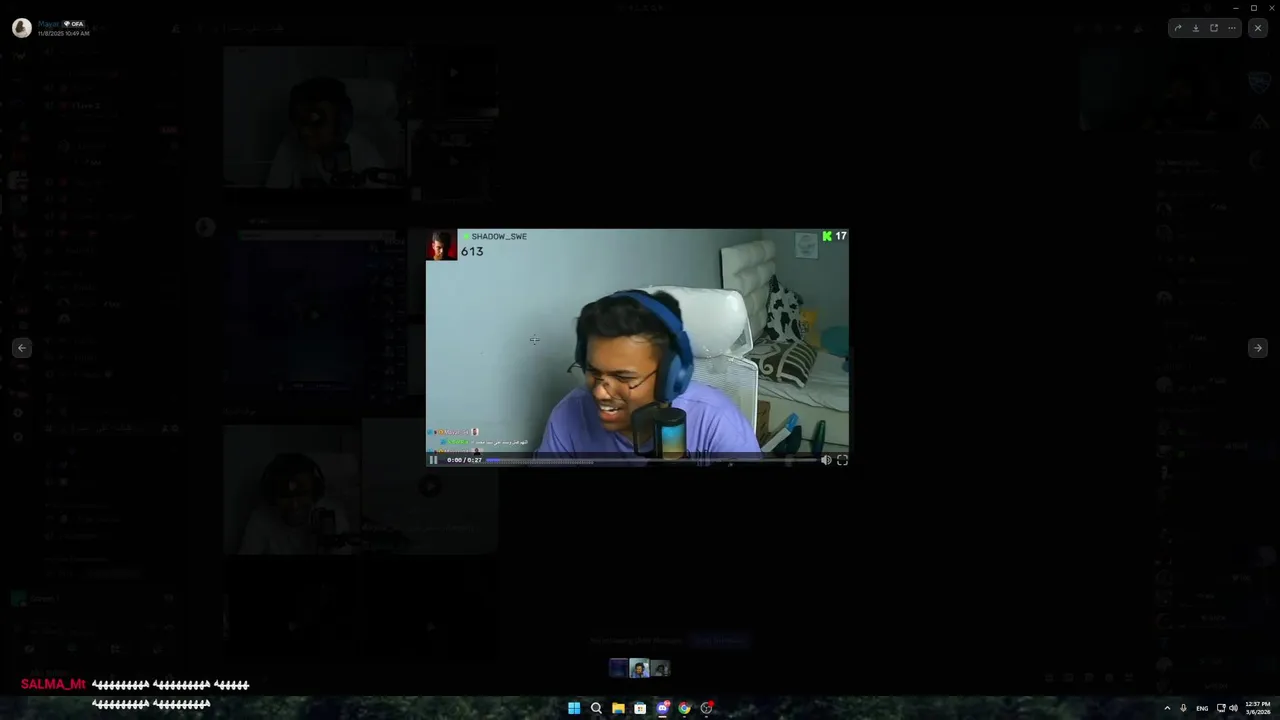Image resolution: width=1280 pixels, height=720 pixels.
Task: Go to the previous media arrow
Action: pos(22,348)
